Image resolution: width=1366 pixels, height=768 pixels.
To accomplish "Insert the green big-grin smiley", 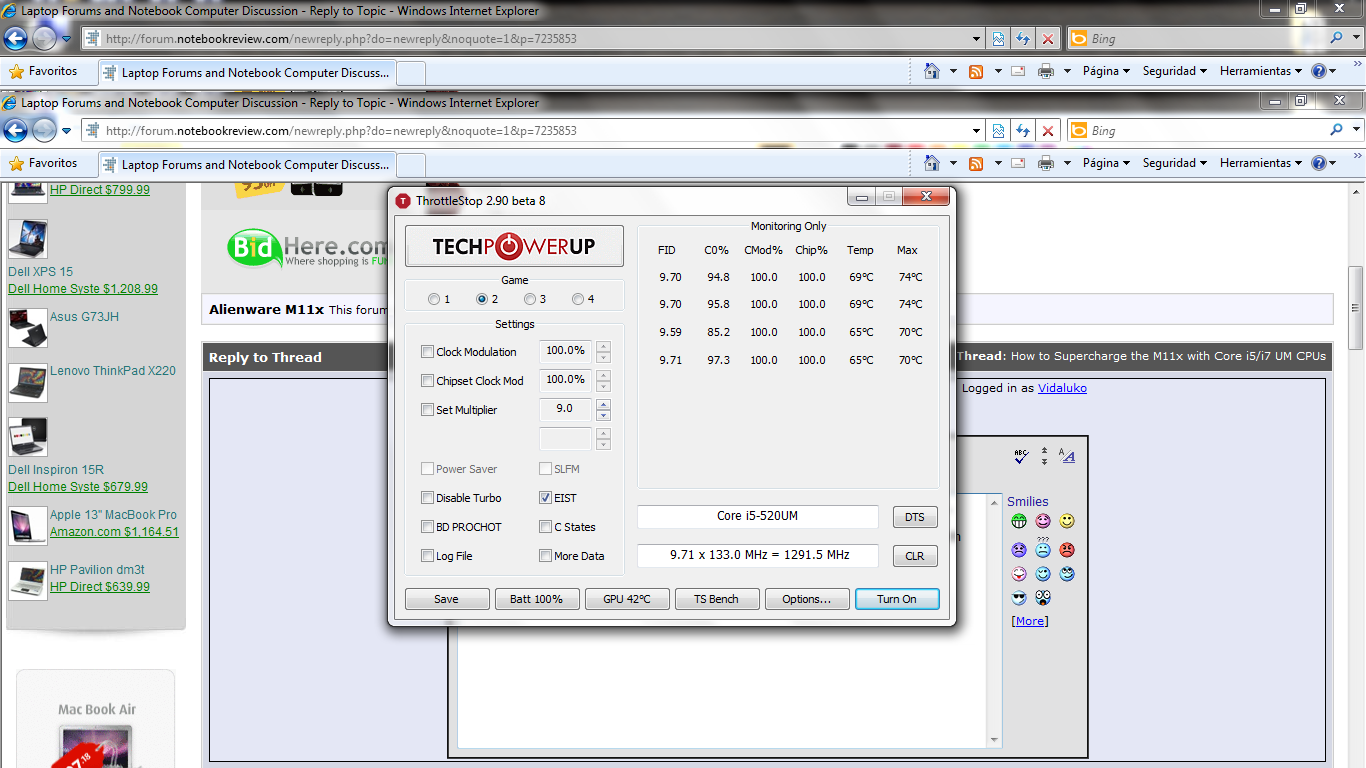I will pos(1019,521).
